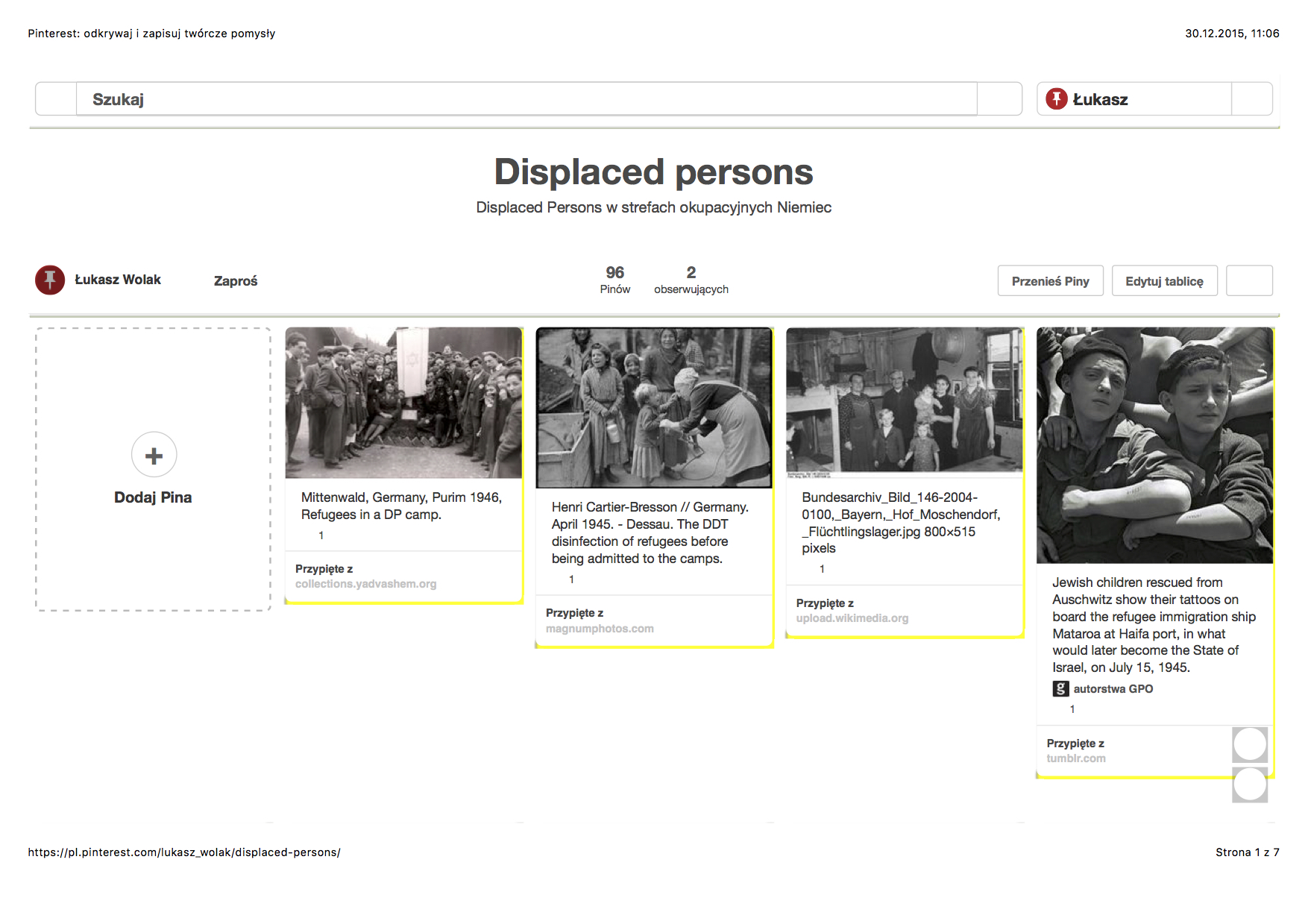
Task: Click repin count under Mittenwald caption
Action: tap(321, 535)
